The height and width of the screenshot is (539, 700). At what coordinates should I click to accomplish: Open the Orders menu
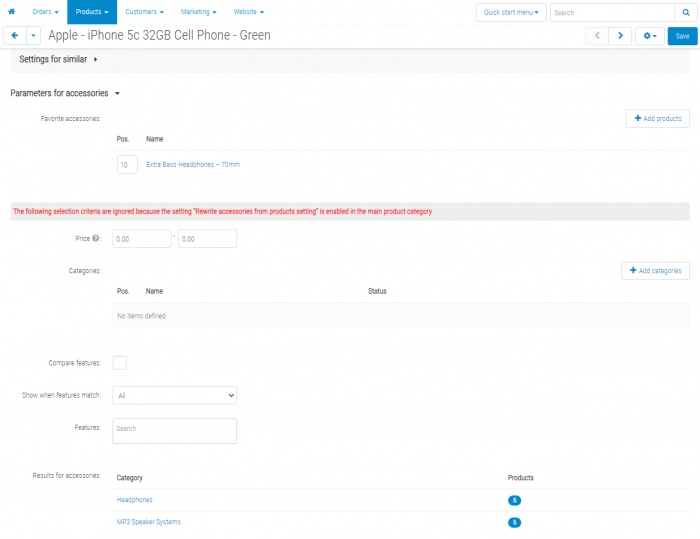tap(45, 12)
